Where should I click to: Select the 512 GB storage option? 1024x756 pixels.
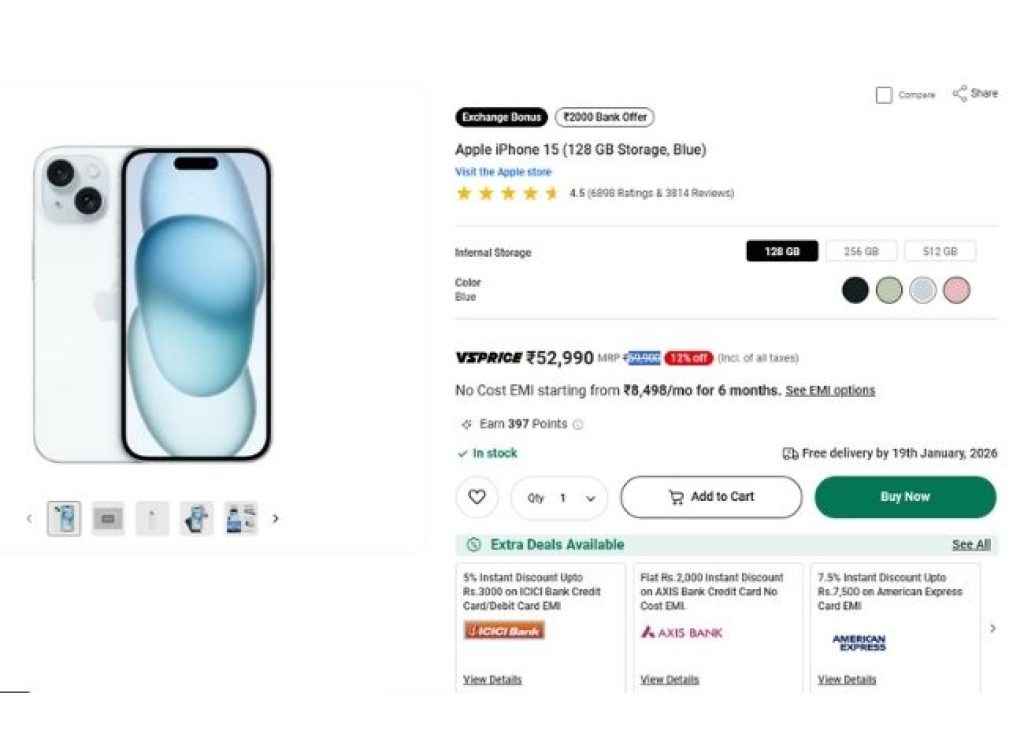tap(940, 251)
